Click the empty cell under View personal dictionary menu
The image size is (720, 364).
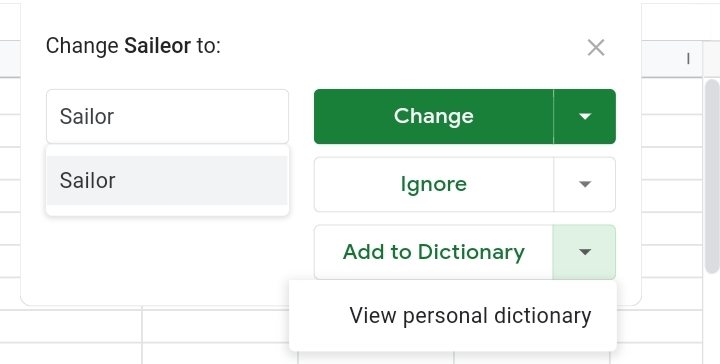(532, 358)
